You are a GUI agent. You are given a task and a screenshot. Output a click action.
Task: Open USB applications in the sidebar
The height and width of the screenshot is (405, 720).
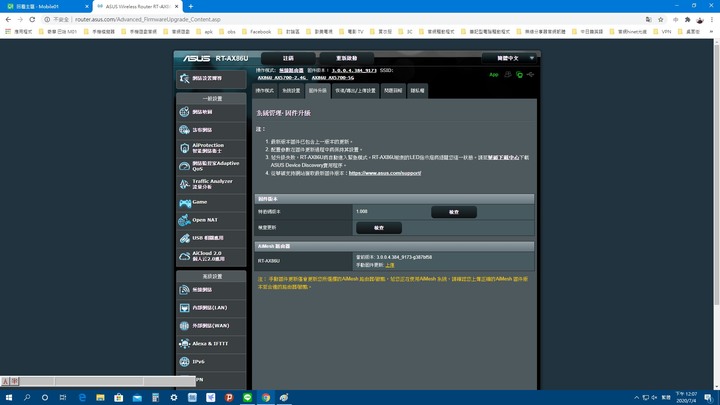211,238
